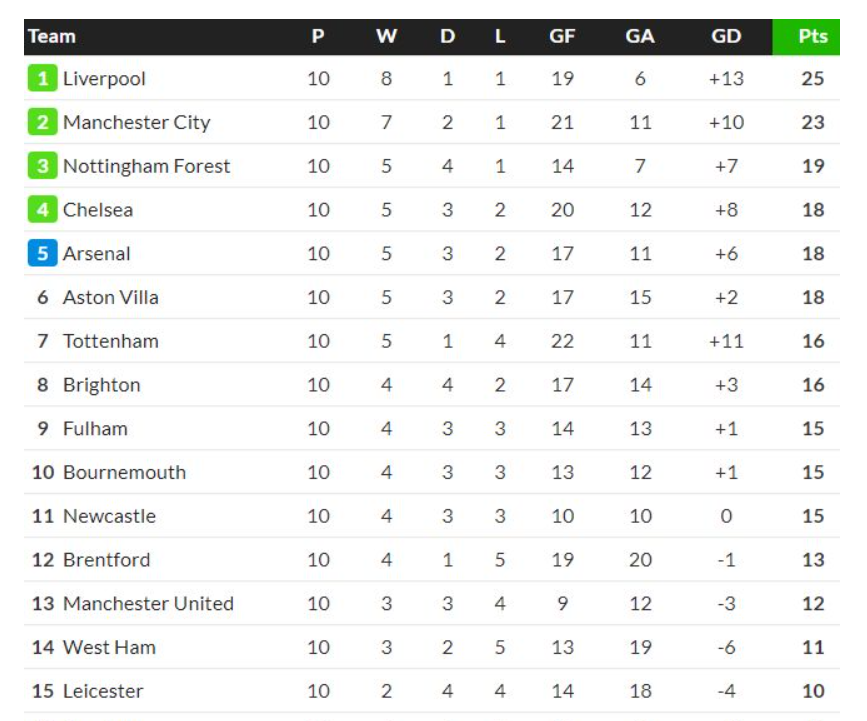Open the Manchester United team link
Viewport: 867px width, 721px height.
pos(148,604)
